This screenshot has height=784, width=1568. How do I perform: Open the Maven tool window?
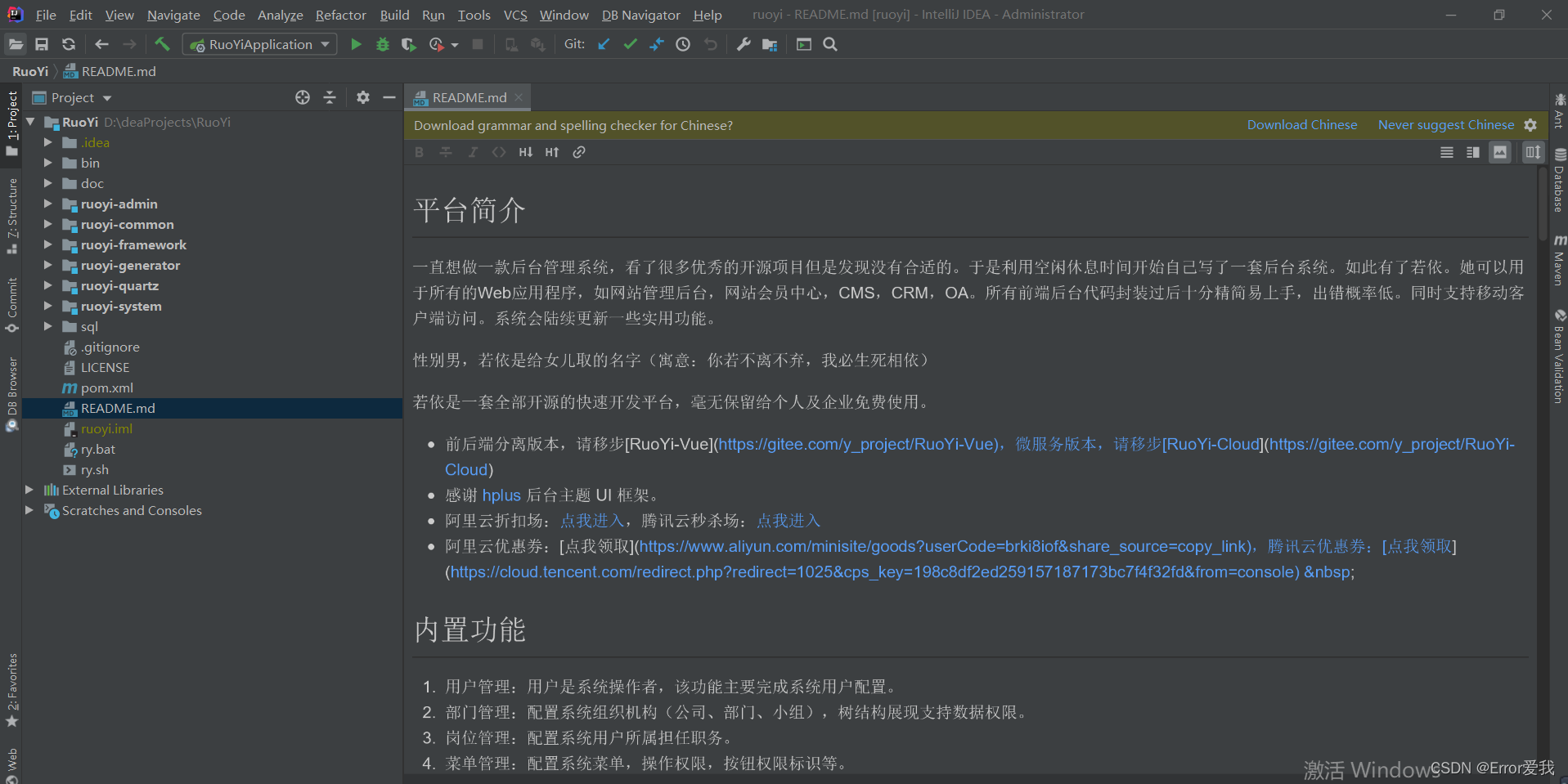pos(1559,260)
